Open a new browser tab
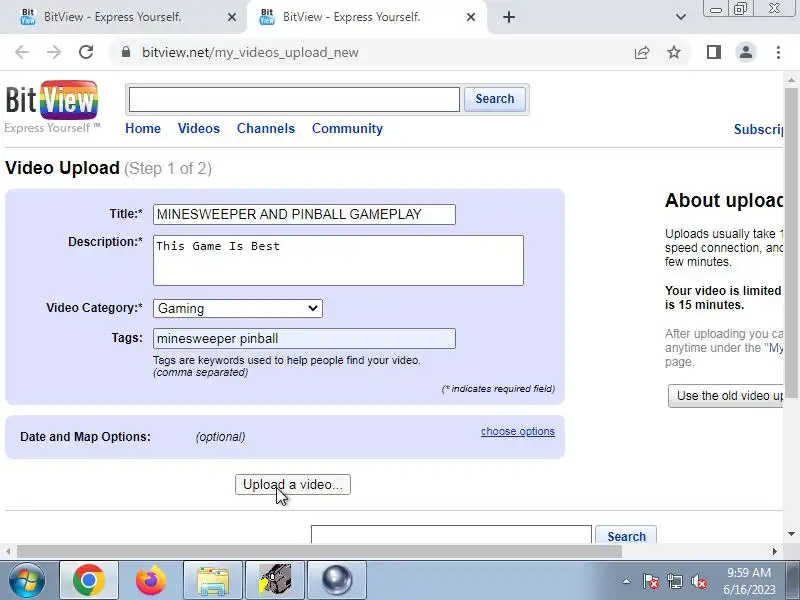 point(509,17)
